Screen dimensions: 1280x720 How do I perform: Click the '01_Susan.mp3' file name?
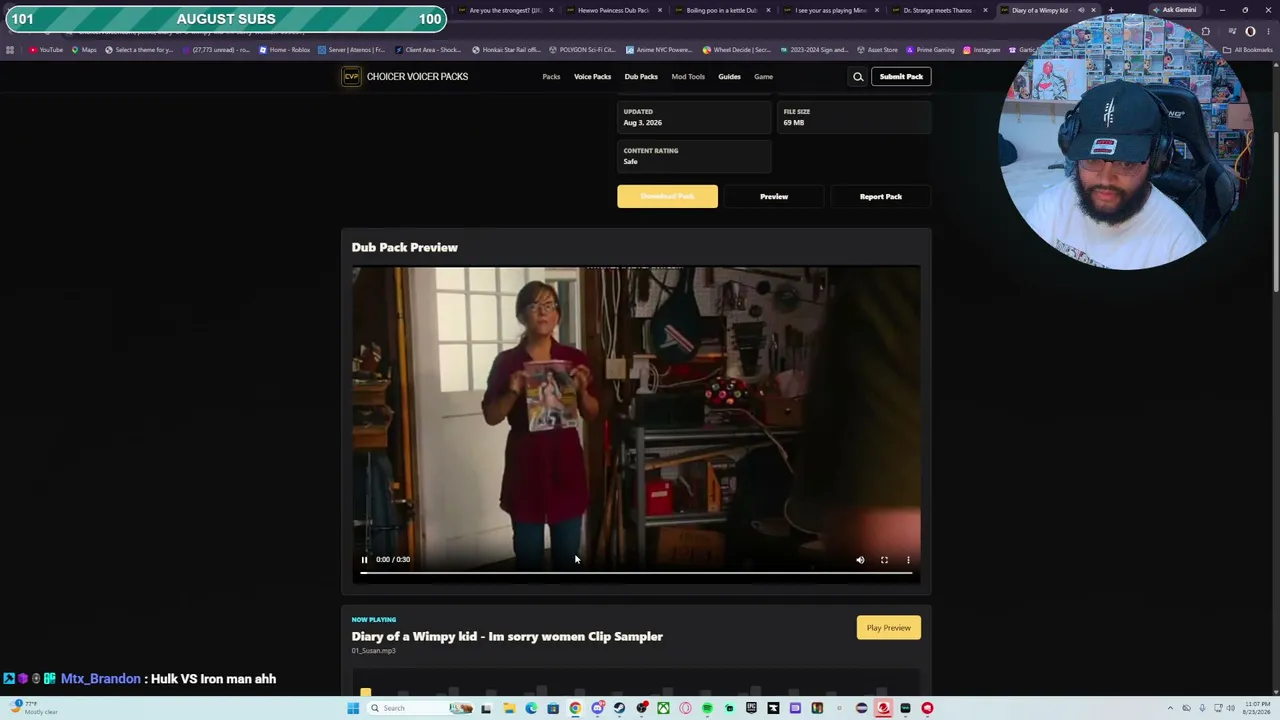point(373,651)
